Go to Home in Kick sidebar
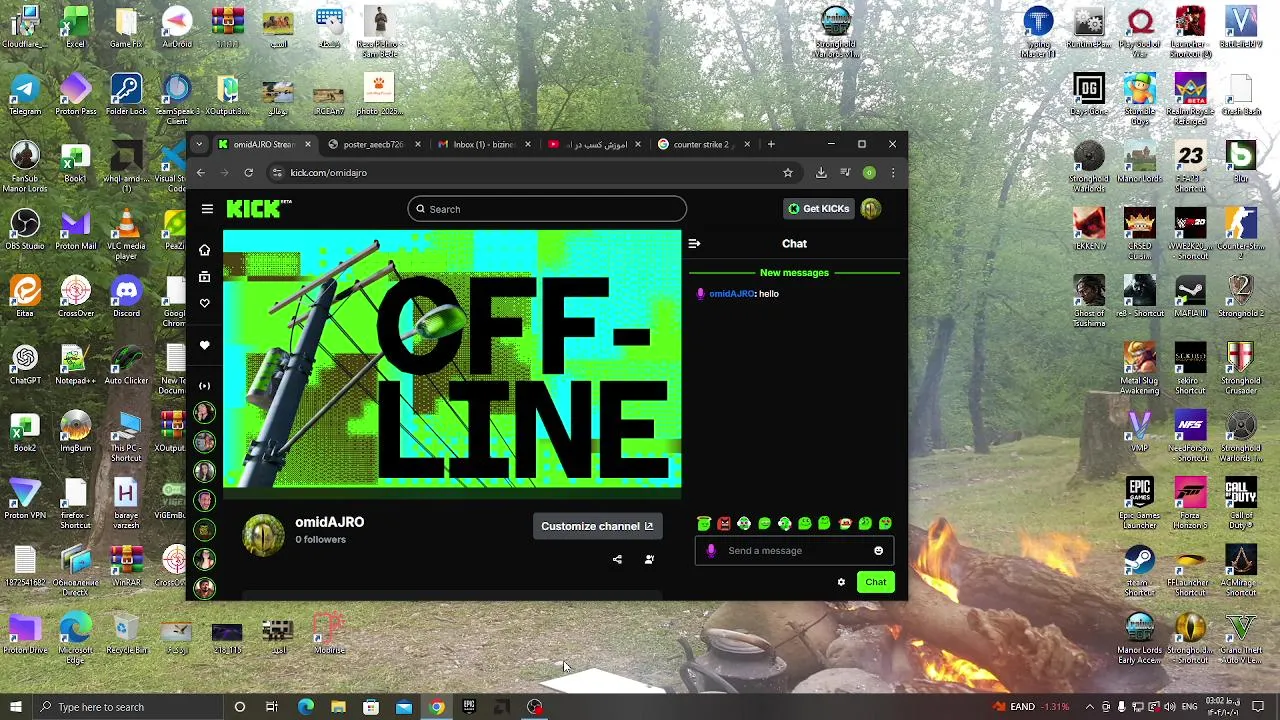 click(x=205, y=249)
